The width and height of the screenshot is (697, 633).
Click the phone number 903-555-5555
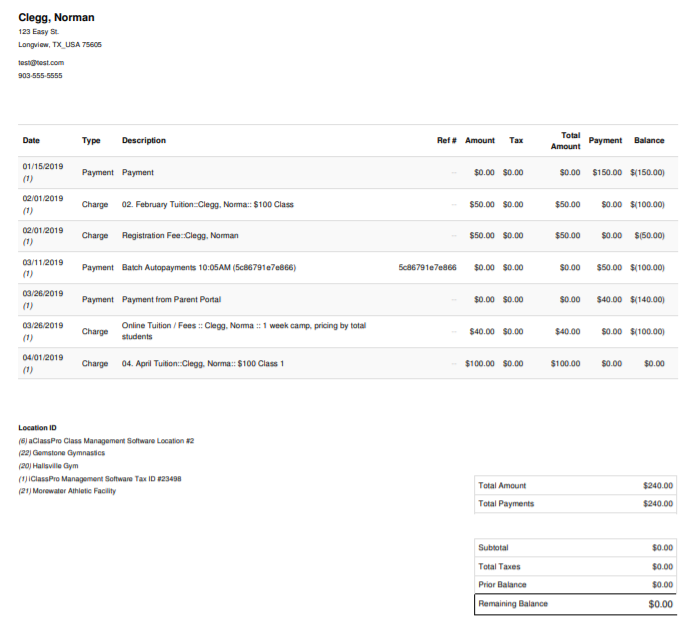tap(40, 76)
